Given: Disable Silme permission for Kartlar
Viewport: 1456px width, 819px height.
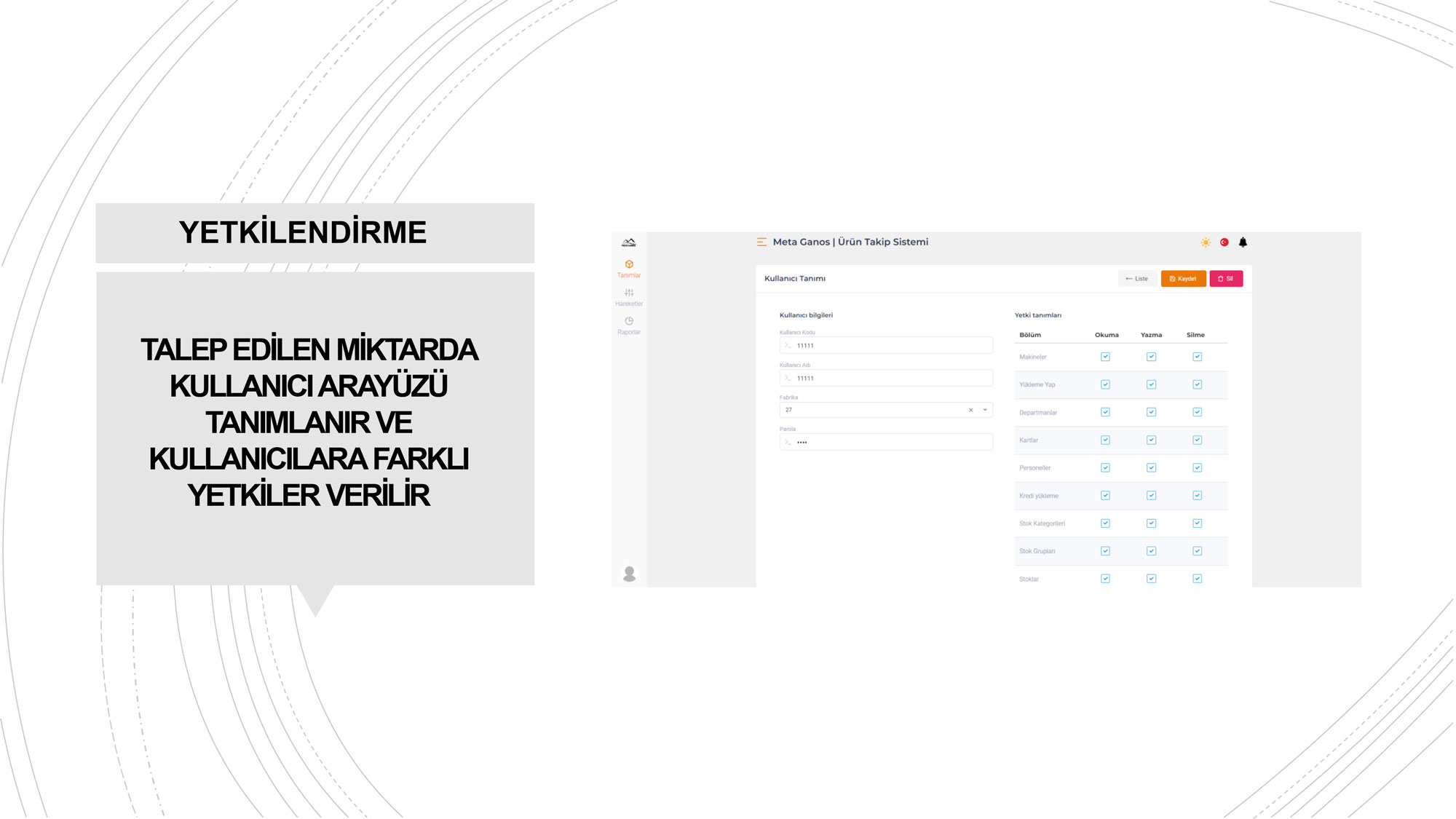Looking at the screenshot, I should (x=1198, y=440).
